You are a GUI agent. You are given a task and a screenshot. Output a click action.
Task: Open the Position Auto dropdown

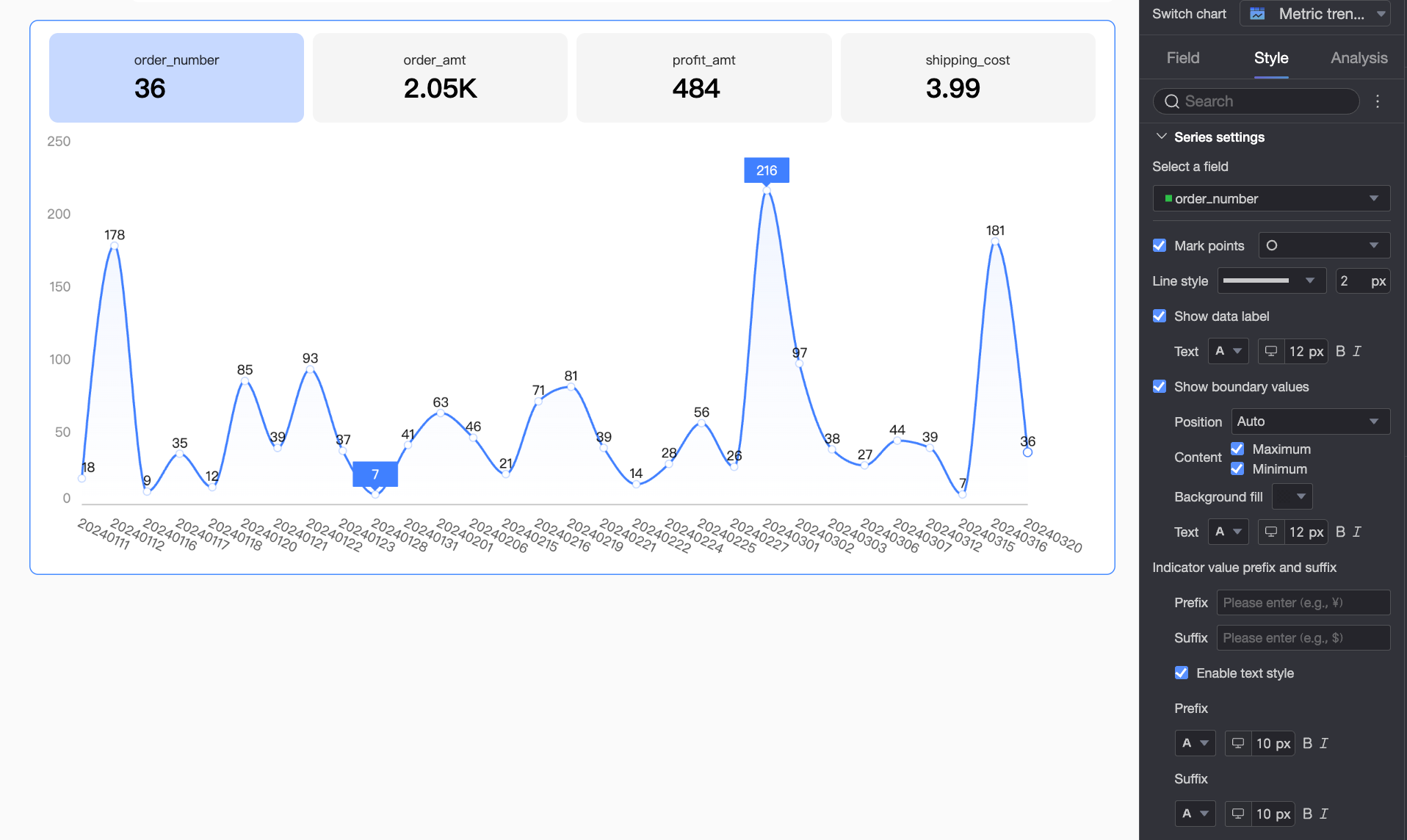[x=1310, y=421]
